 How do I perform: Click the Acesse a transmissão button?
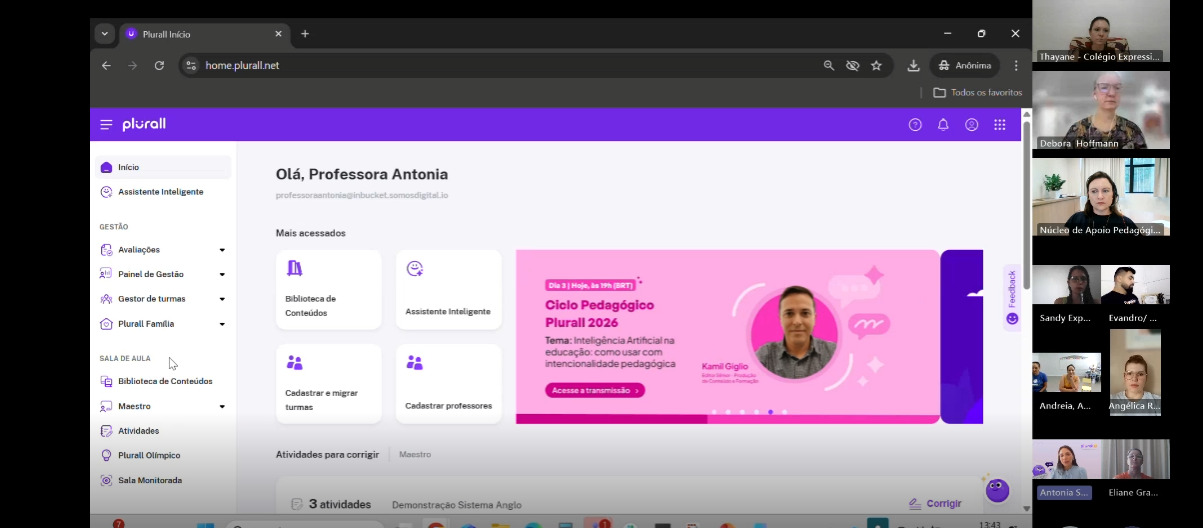click(595, 391)
